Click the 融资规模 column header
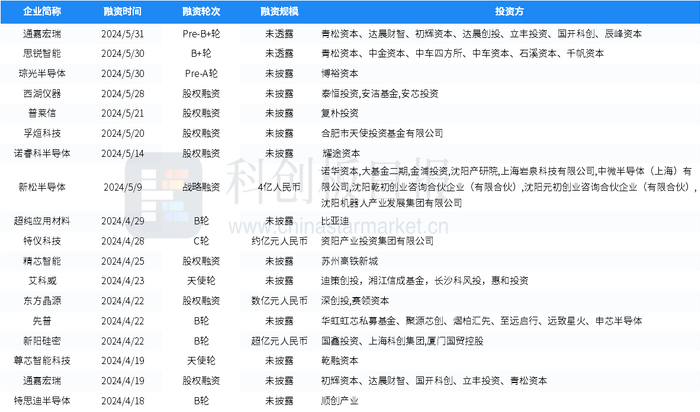The height and width of the screenshot is (412, 700). click(x=279, y=12)
